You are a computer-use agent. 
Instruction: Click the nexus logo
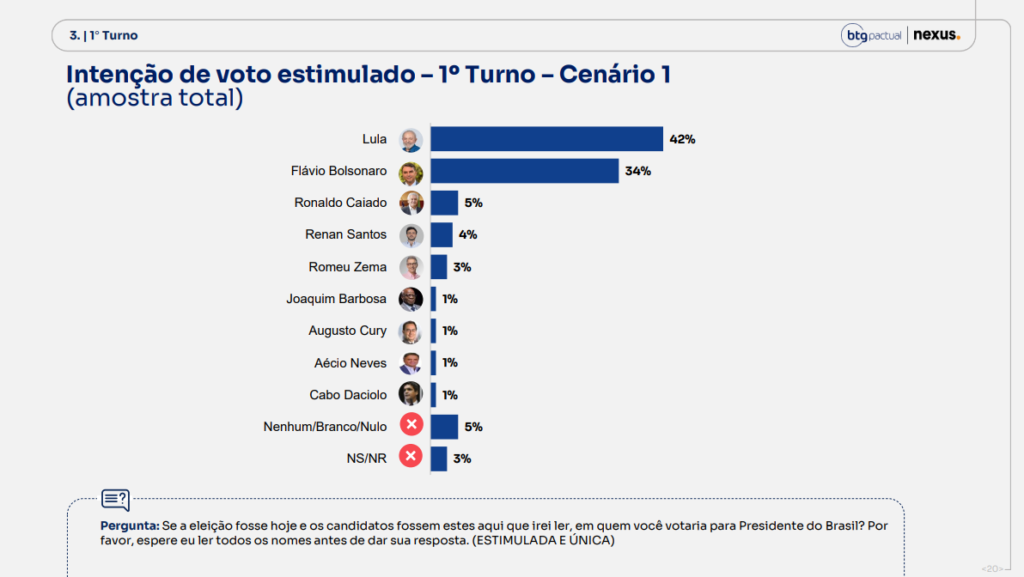tap(936, 35)
